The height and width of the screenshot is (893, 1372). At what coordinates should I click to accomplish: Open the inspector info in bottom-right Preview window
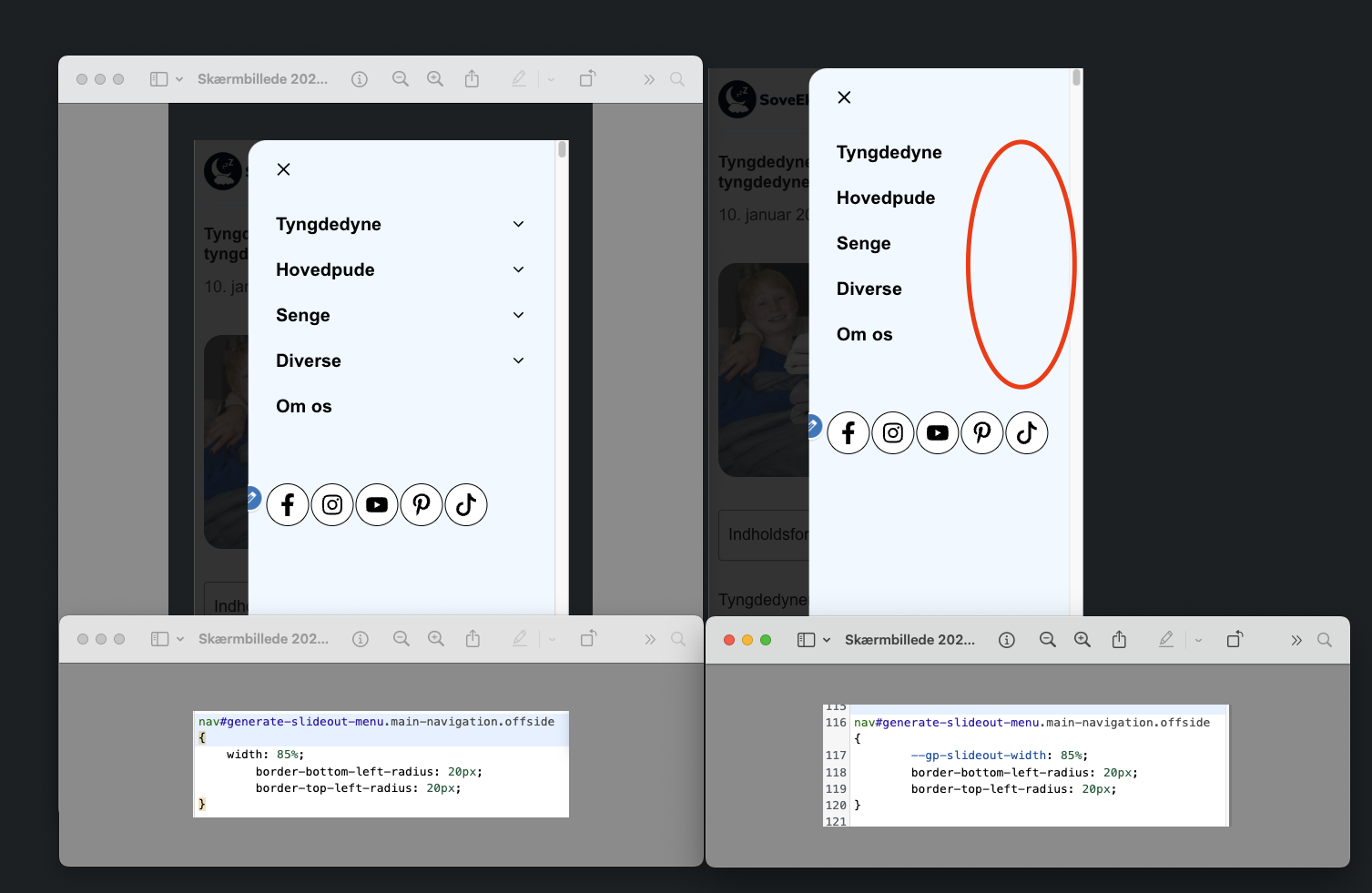click(x=1007, y=640)
